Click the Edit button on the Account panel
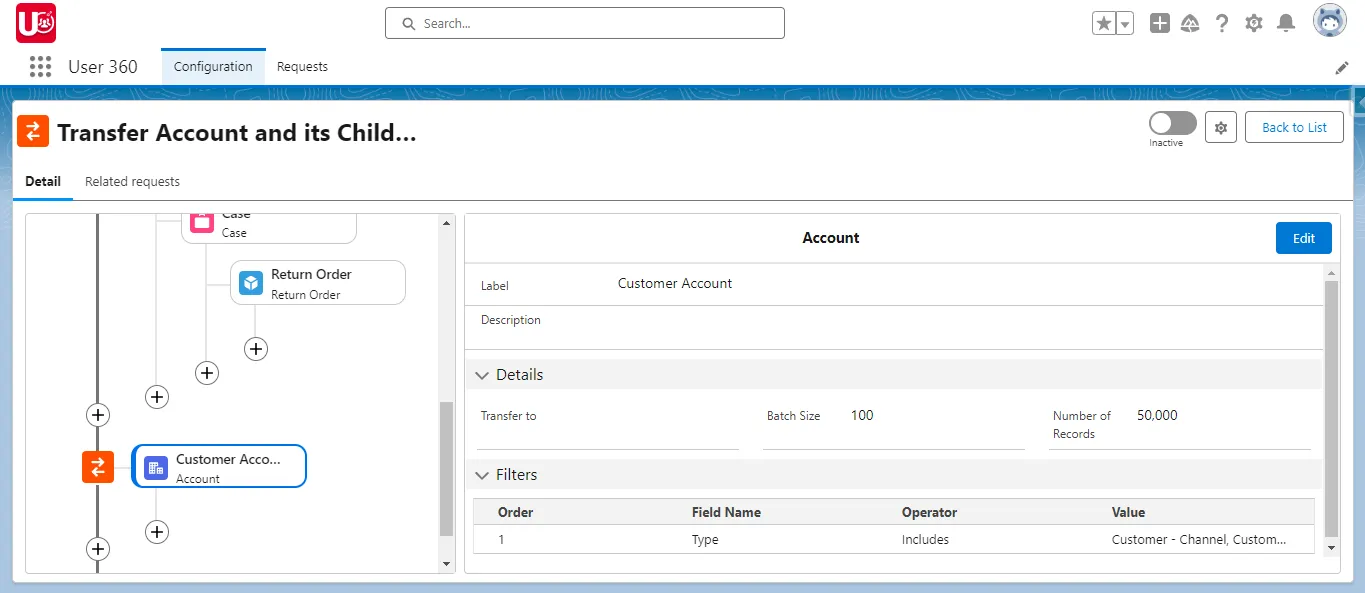Screen dimensions: 1365x593 (x=1303, y=238)
